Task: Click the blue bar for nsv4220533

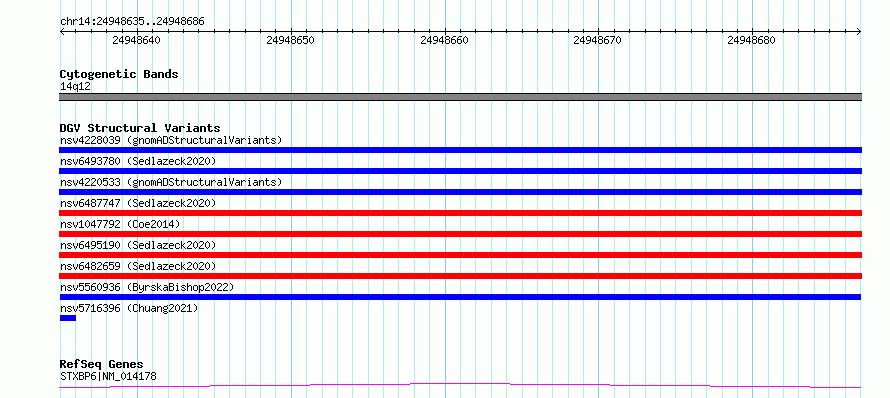Action: [460, 192]
